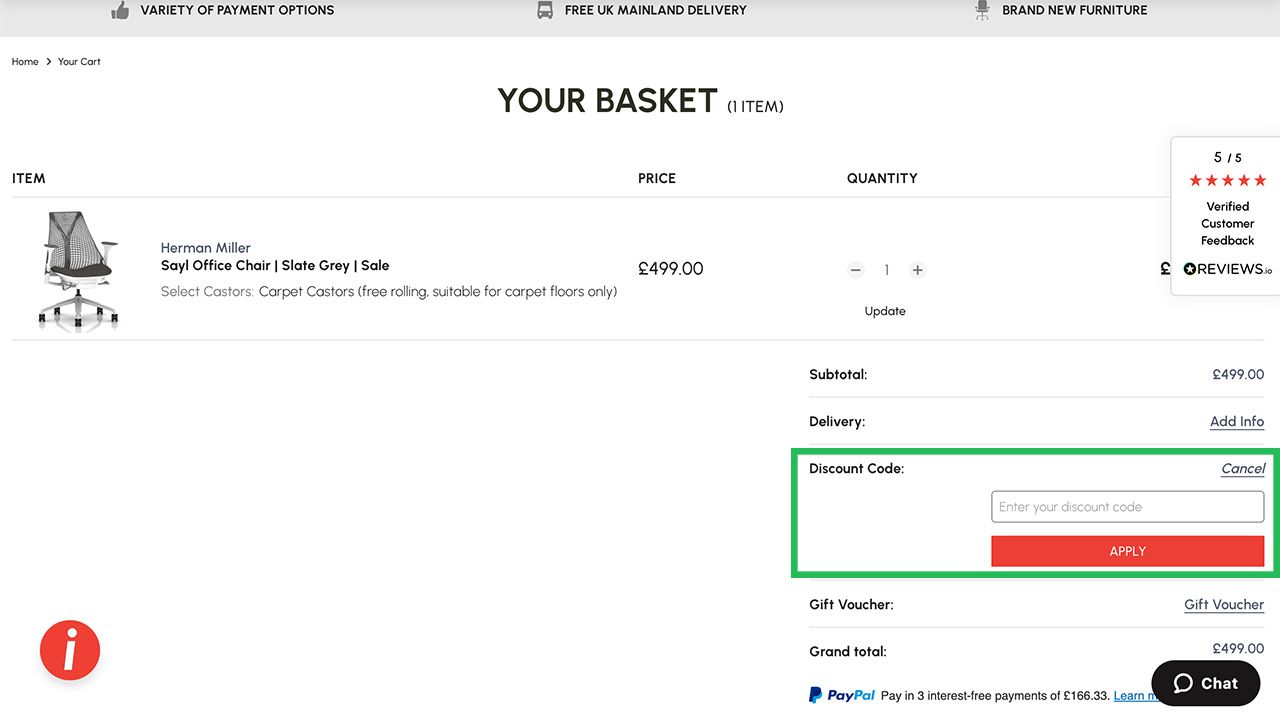Click the breadcrumb chevron separator
1280x720 pixels.
pyautogui.click(x=48, y=62)
